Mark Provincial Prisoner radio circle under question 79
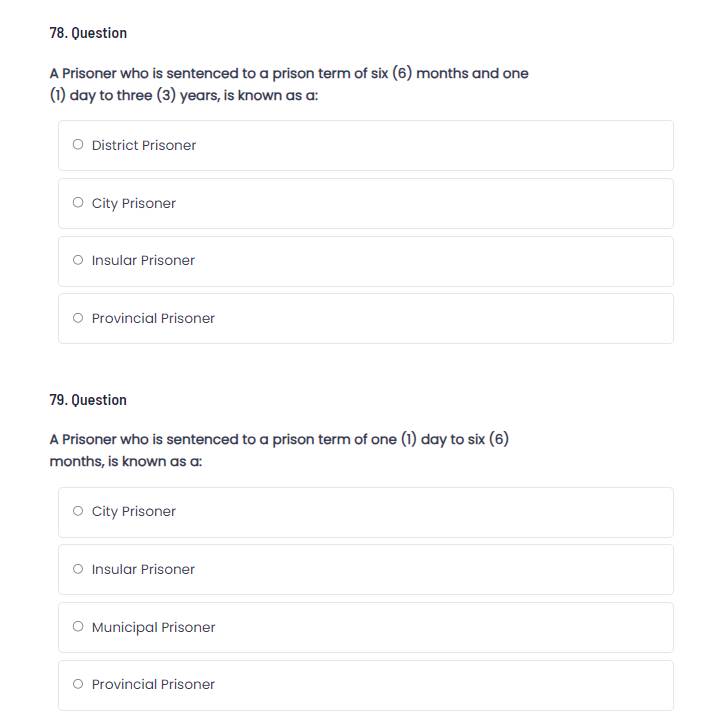 (x=78, y=684)
